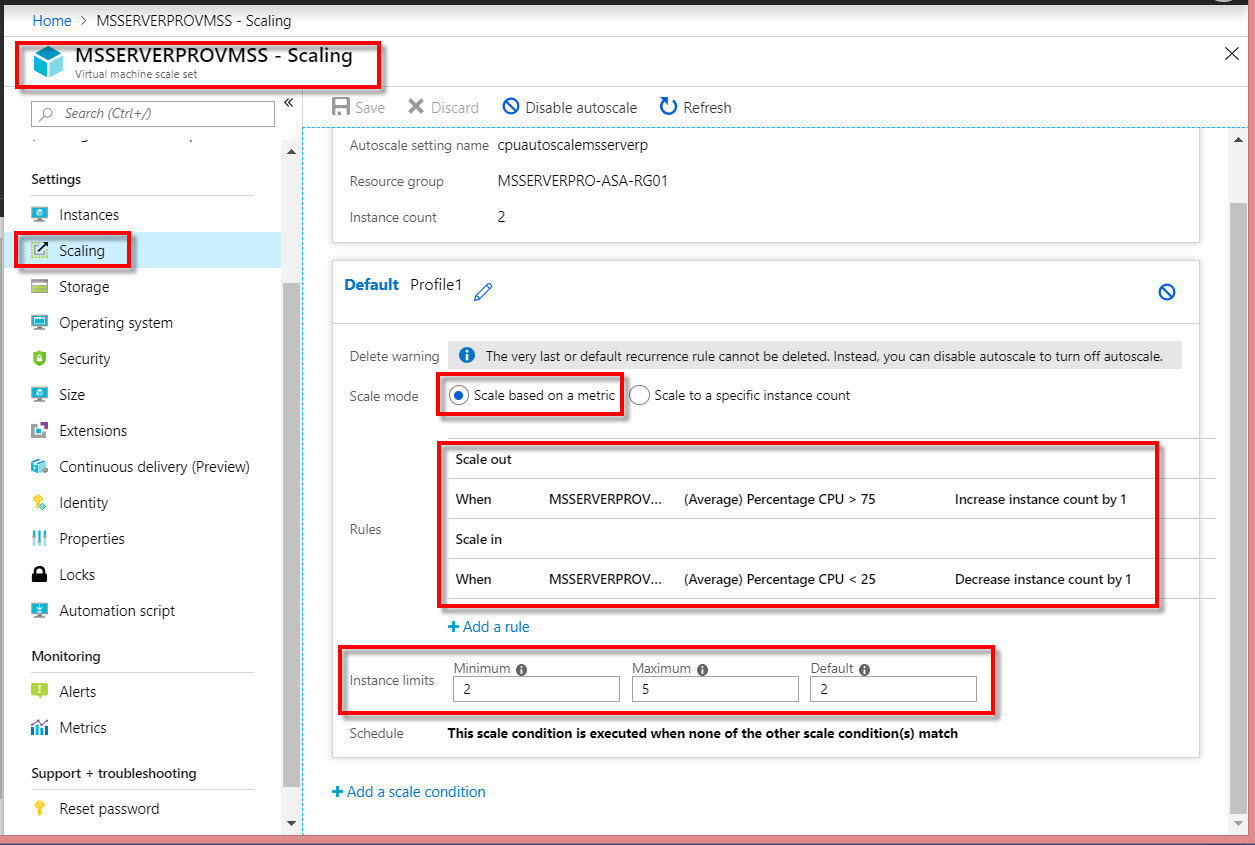Viewport: 1255px width, 845px height.
Task: Click the Maximum instance limit field
Action: click(715, 689)
